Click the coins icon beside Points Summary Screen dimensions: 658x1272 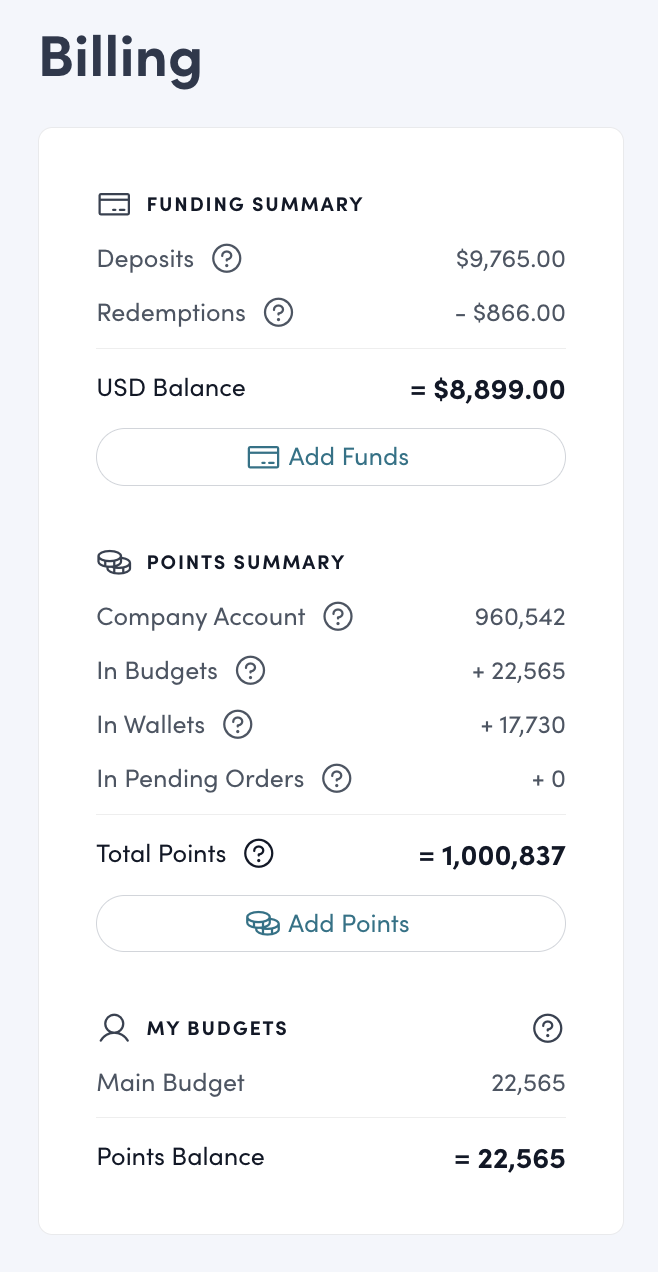(115, 562)
